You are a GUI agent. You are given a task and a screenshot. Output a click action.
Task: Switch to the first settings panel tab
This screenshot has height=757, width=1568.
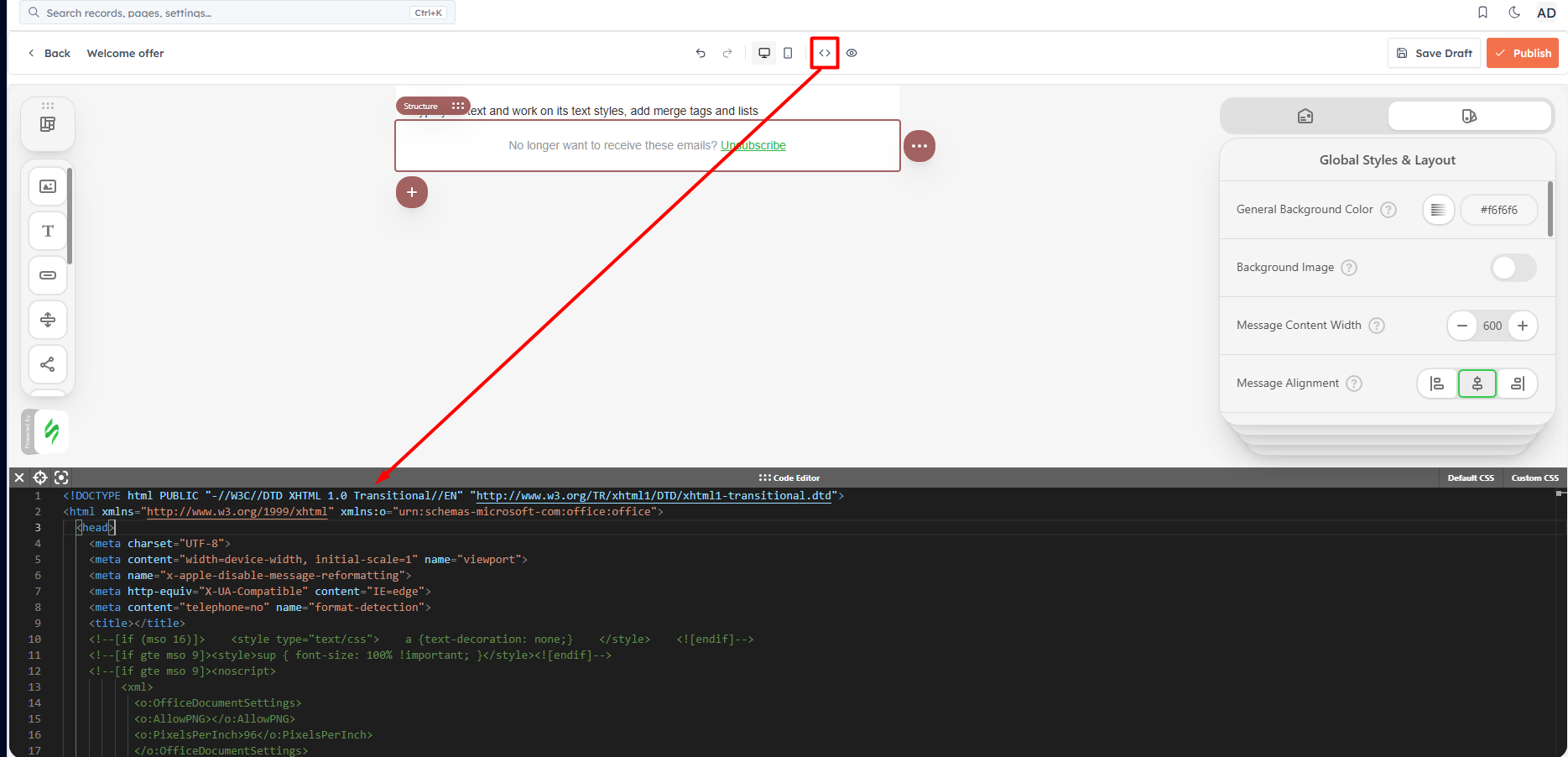(1305, 116)
